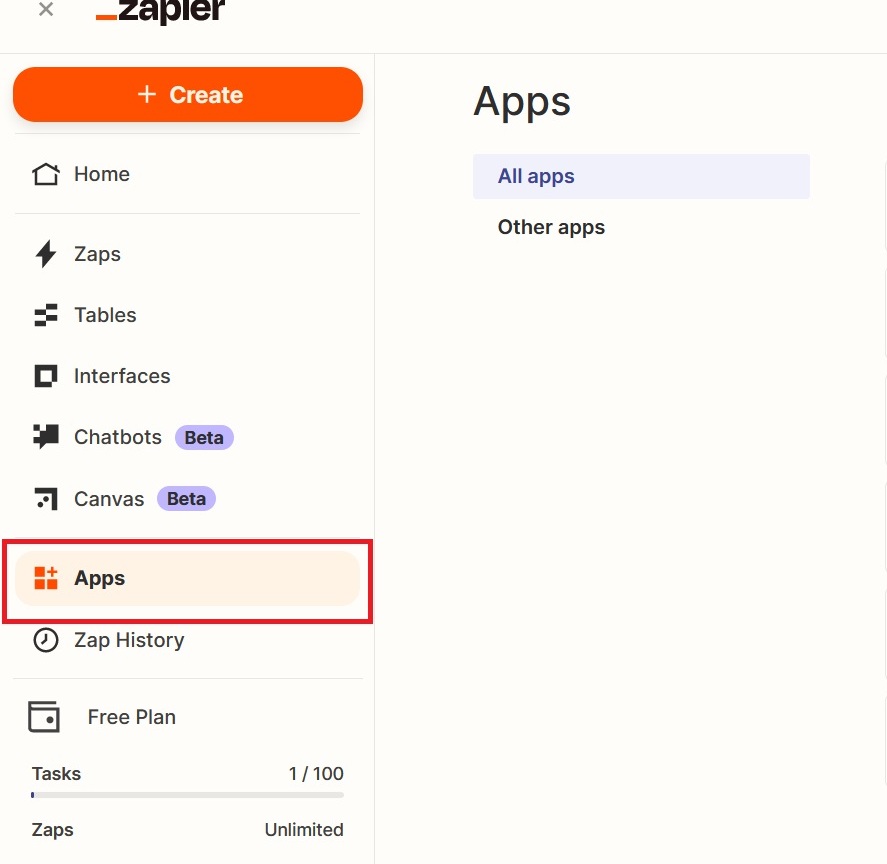
Task: Click the Home house icon
Action: (x=46, y=174)
